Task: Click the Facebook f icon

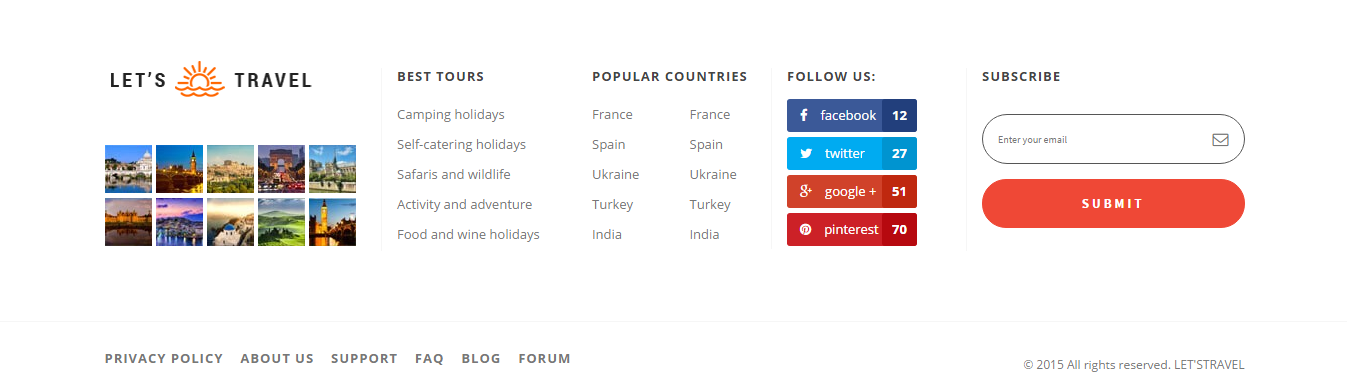Action: (804, 115)
